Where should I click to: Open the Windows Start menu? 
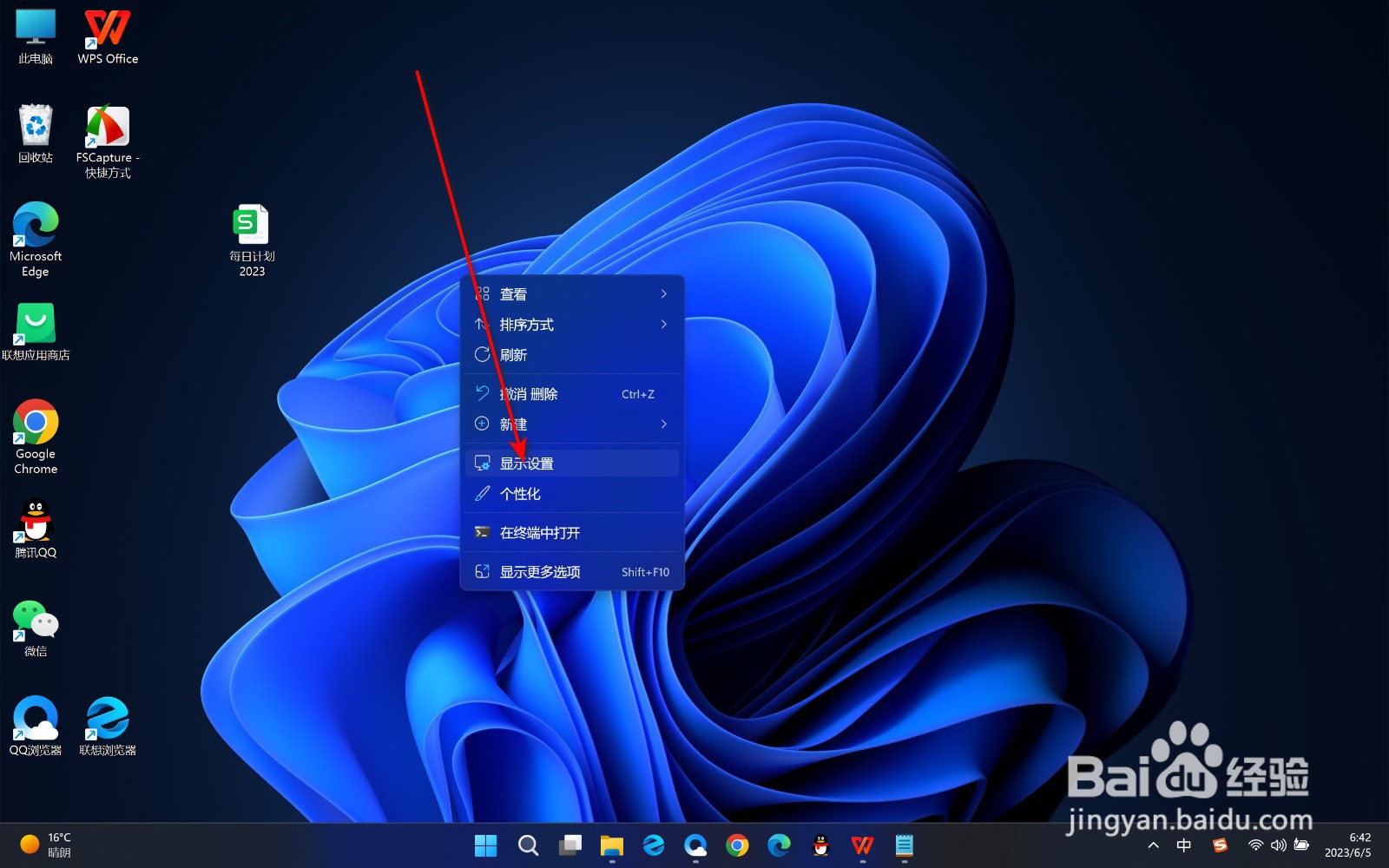click(x=486, y=845)
